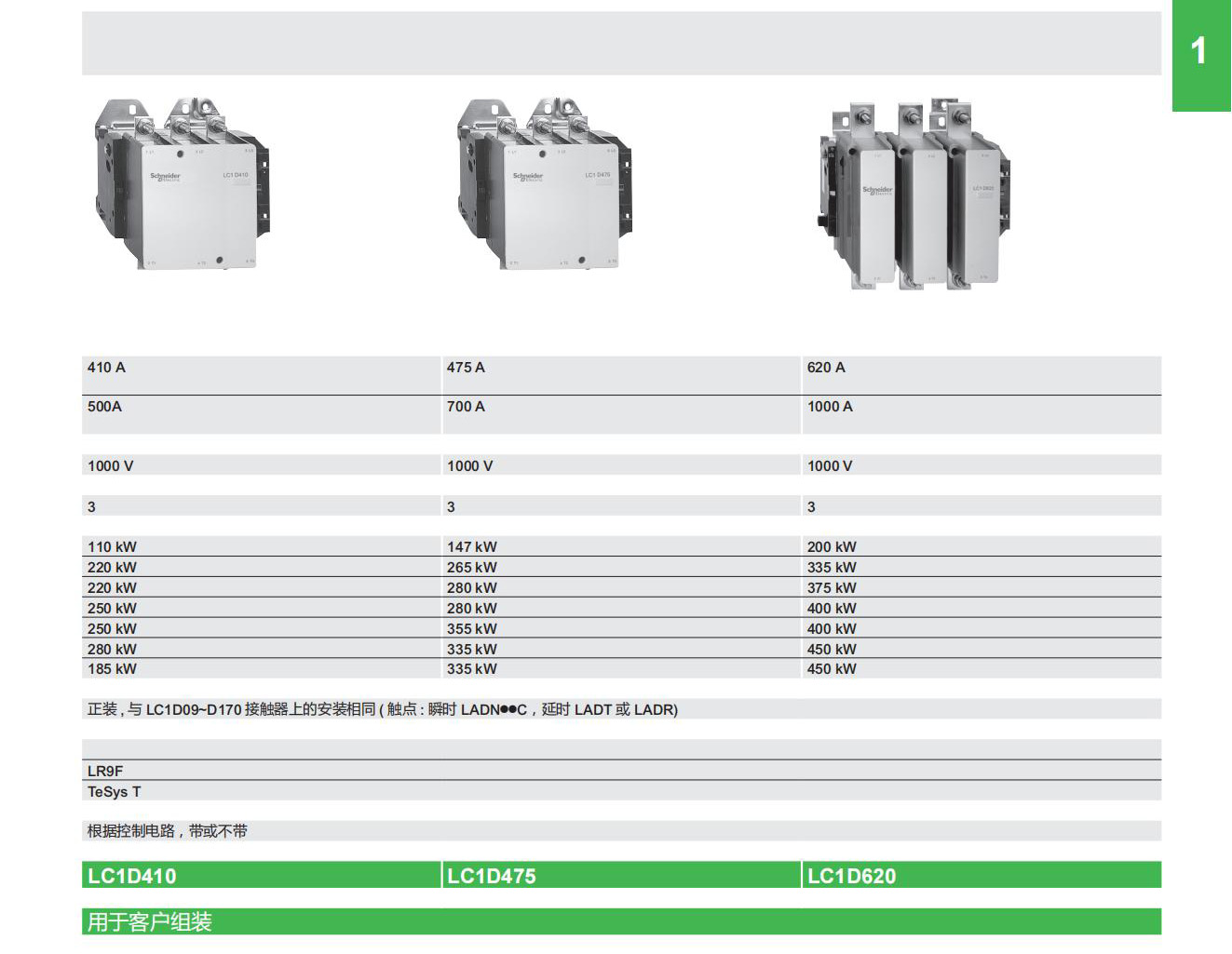
Task: Select the 147 kW power cell
Action: [472, 547]
